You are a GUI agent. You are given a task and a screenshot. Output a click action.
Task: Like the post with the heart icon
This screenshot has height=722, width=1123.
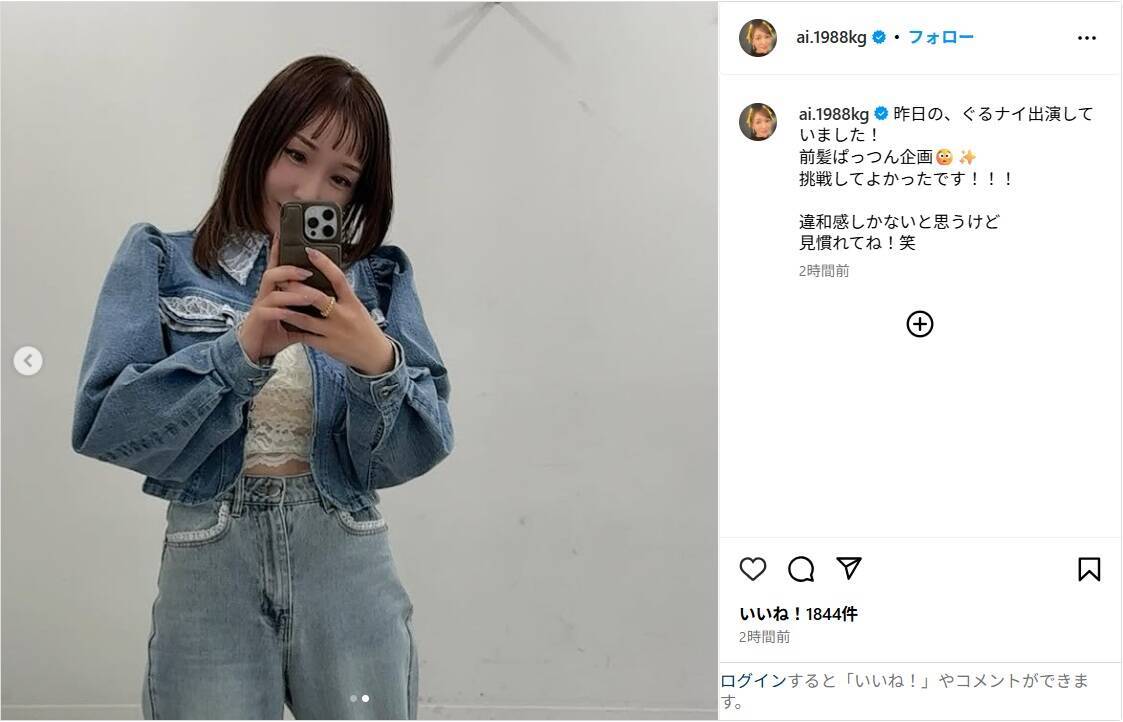point(753,569)
